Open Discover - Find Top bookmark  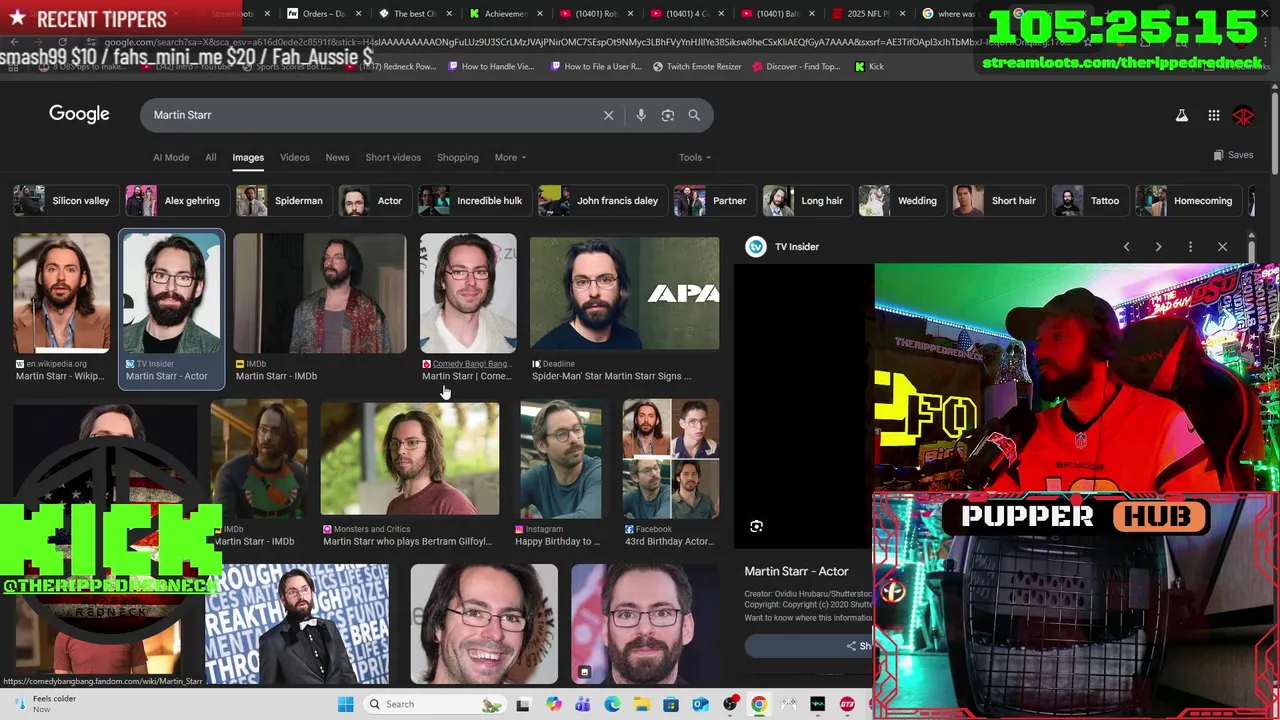[796, 67]
